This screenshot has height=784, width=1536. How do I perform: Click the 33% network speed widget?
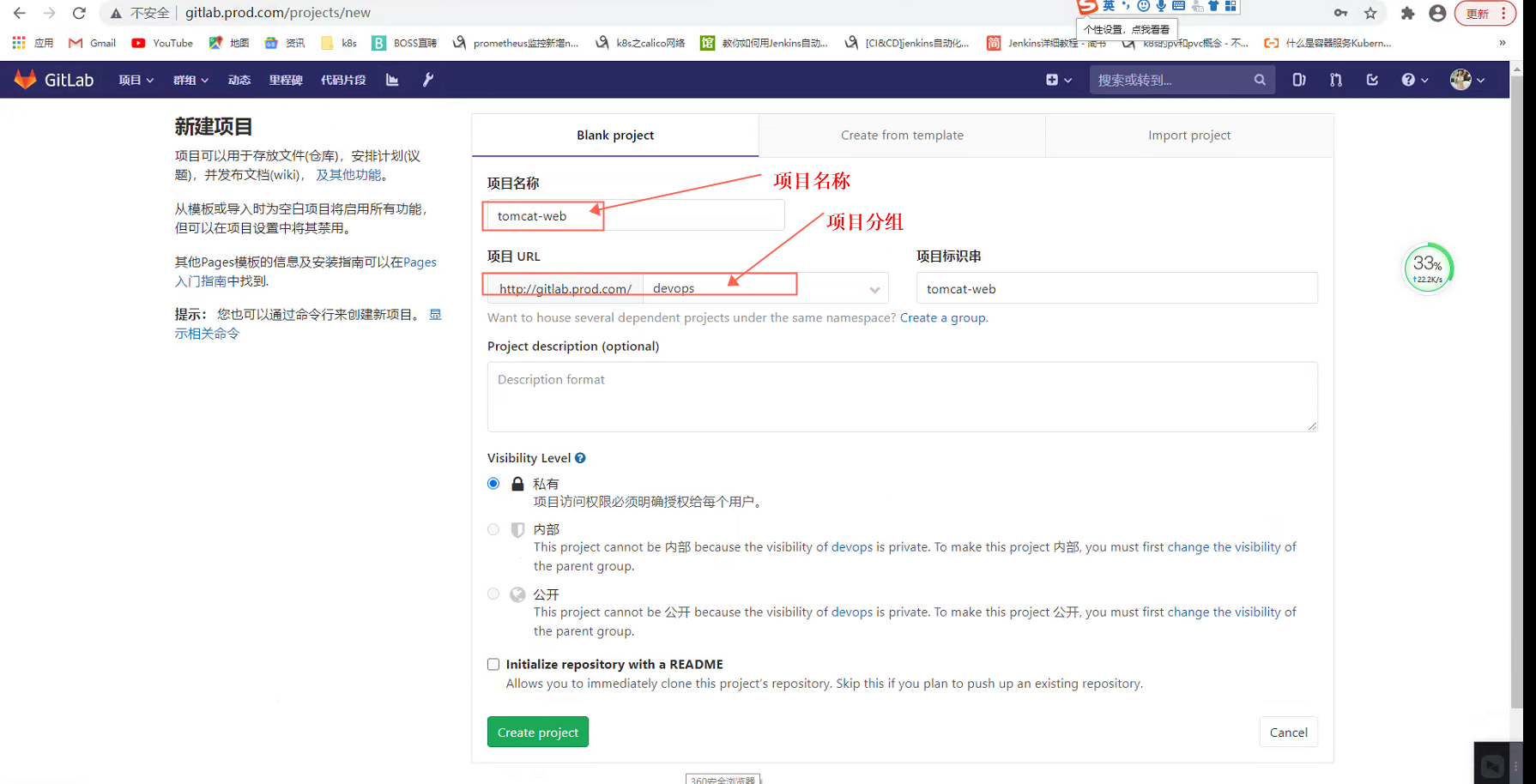tap(1428, 268)
